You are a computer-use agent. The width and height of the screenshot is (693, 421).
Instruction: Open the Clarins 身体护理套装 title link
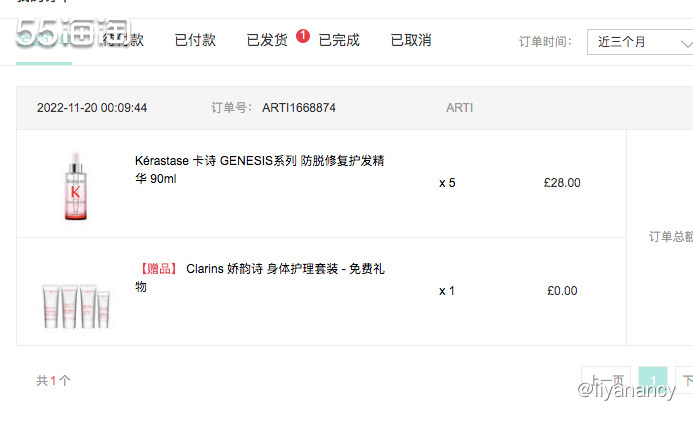coord(259,277)
